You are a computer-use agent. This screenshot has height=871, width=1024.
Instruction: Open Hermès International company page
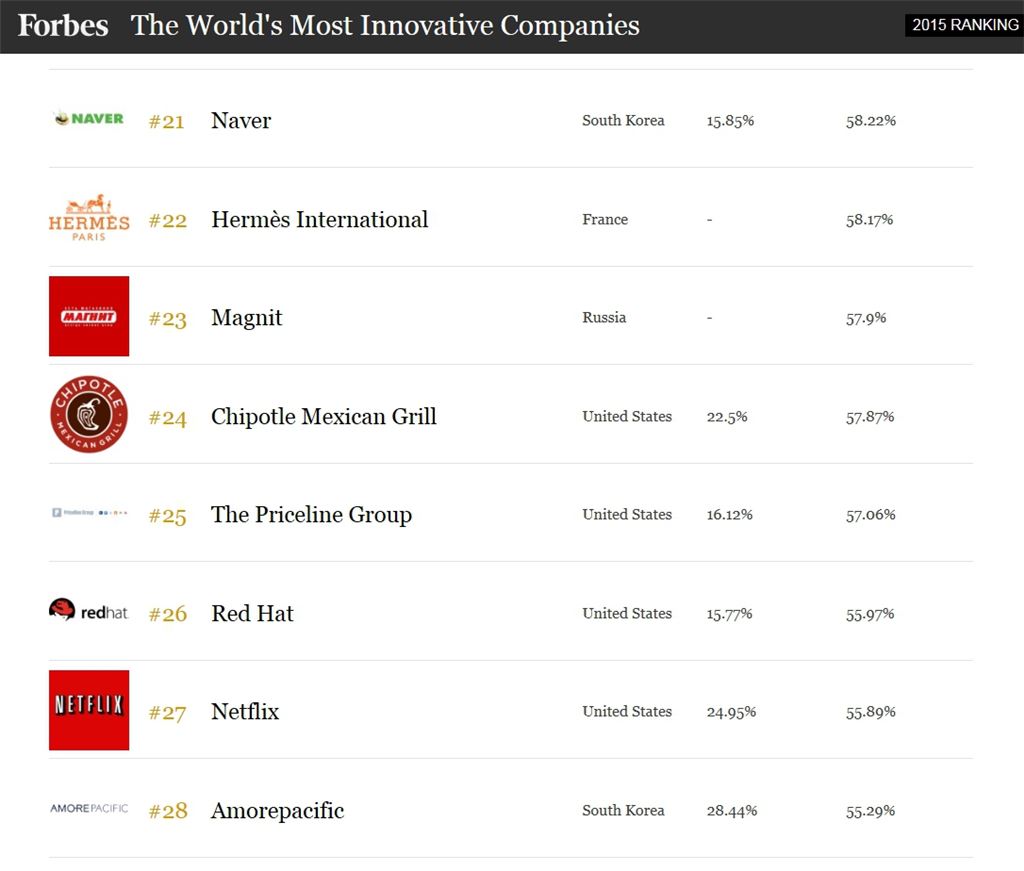[x=319, y=220]
